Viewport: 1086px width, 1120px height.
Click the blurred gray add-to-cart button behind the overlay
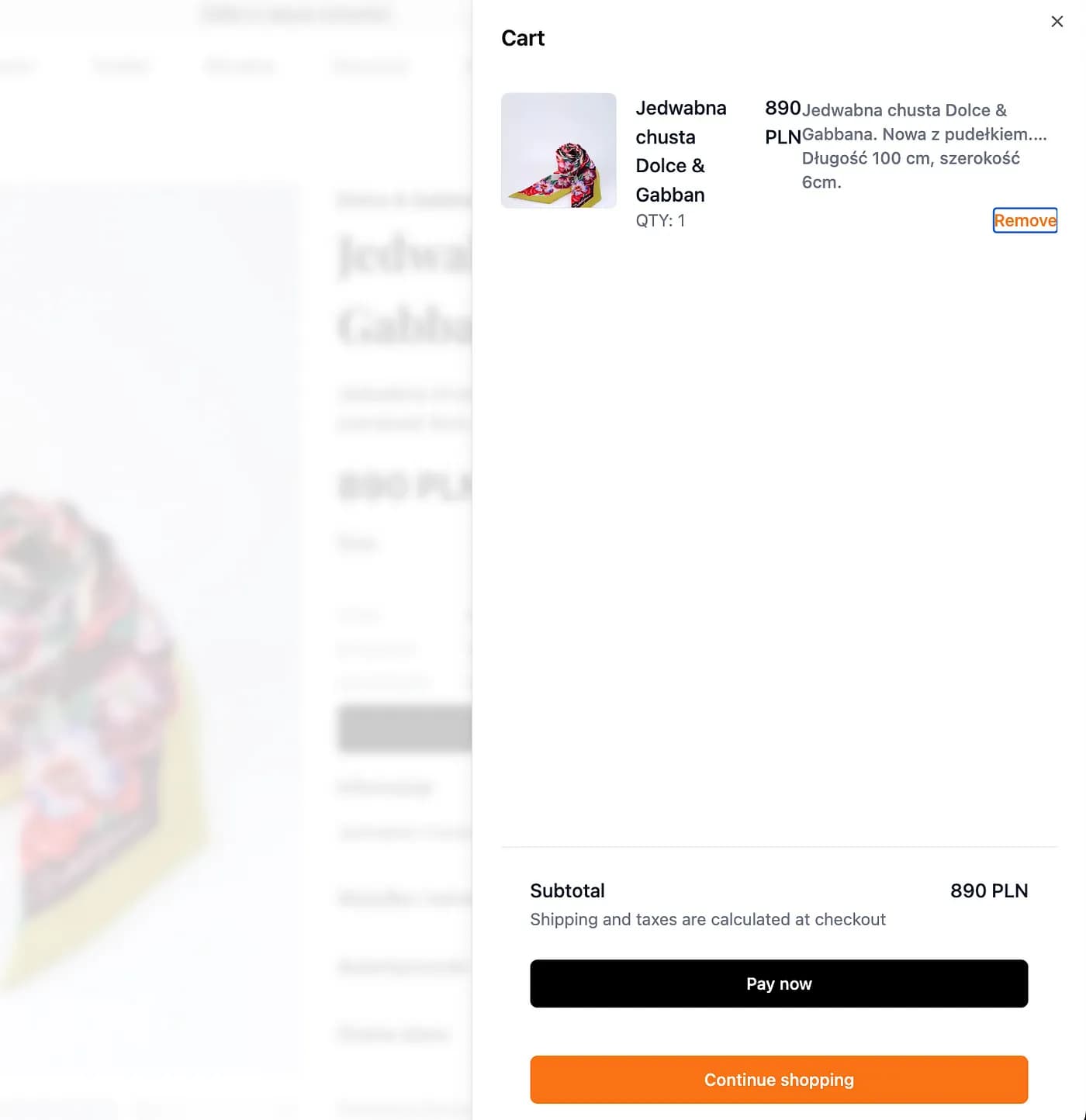(404, 728)
